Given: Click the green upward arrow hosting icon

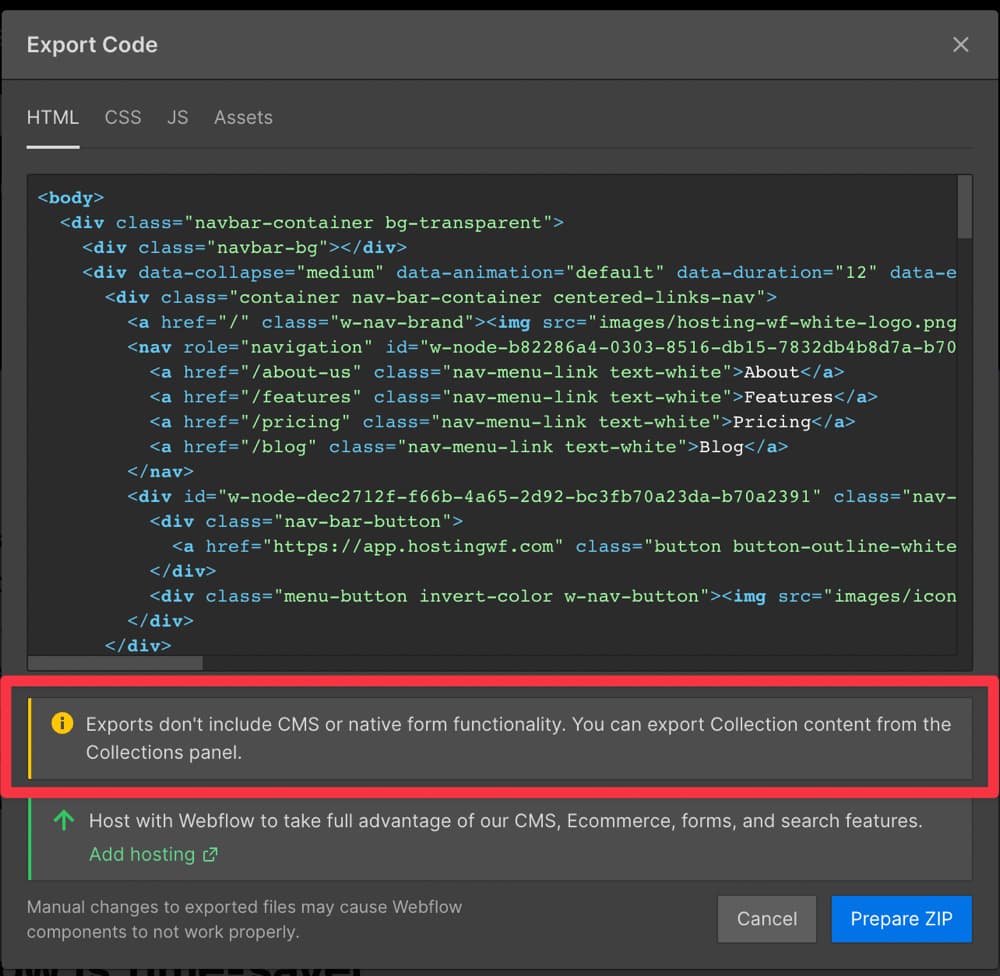Looking at the screenshot, I should coord(63,820).
